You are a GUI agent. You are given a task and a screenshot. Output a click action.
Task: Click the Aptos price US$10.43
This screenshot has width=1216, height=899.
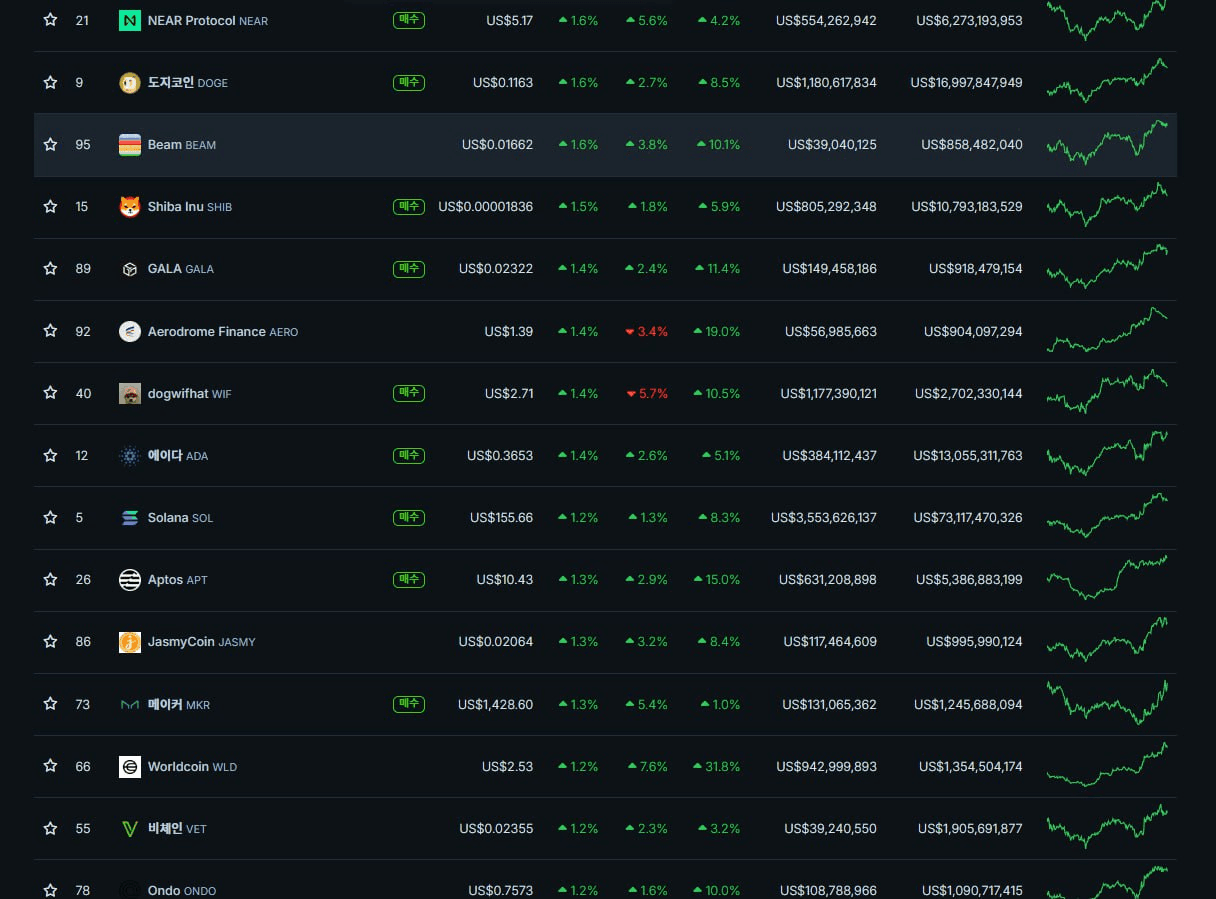point(505,579)
